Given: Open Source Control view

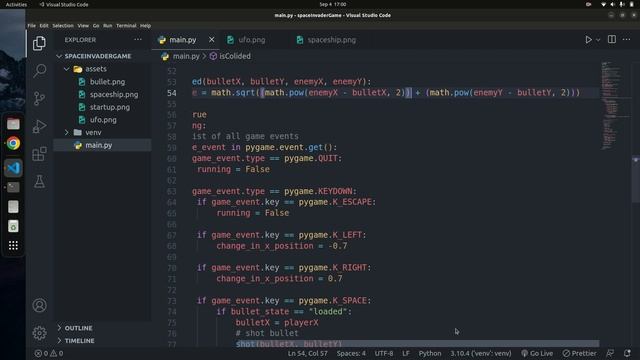Looking at the screenshot, I should click(39, 98).
